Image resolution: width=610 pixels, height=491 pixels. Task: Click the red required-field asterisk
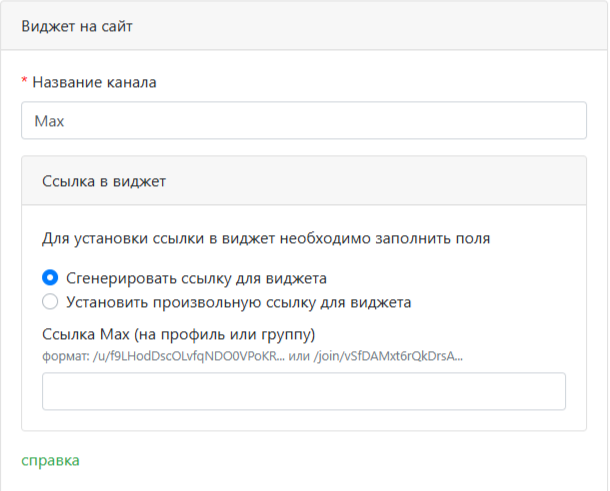pos(25,82)
